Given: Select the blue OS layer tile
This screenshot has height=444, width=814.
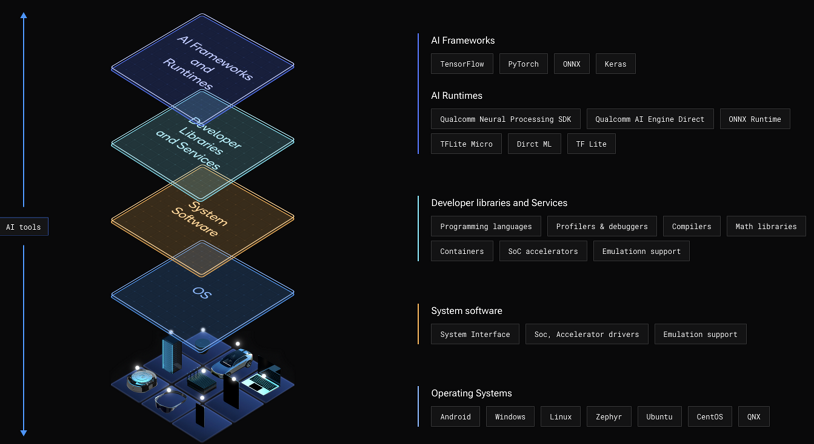Looking at the screenshot, I should (x=202, y=292).
